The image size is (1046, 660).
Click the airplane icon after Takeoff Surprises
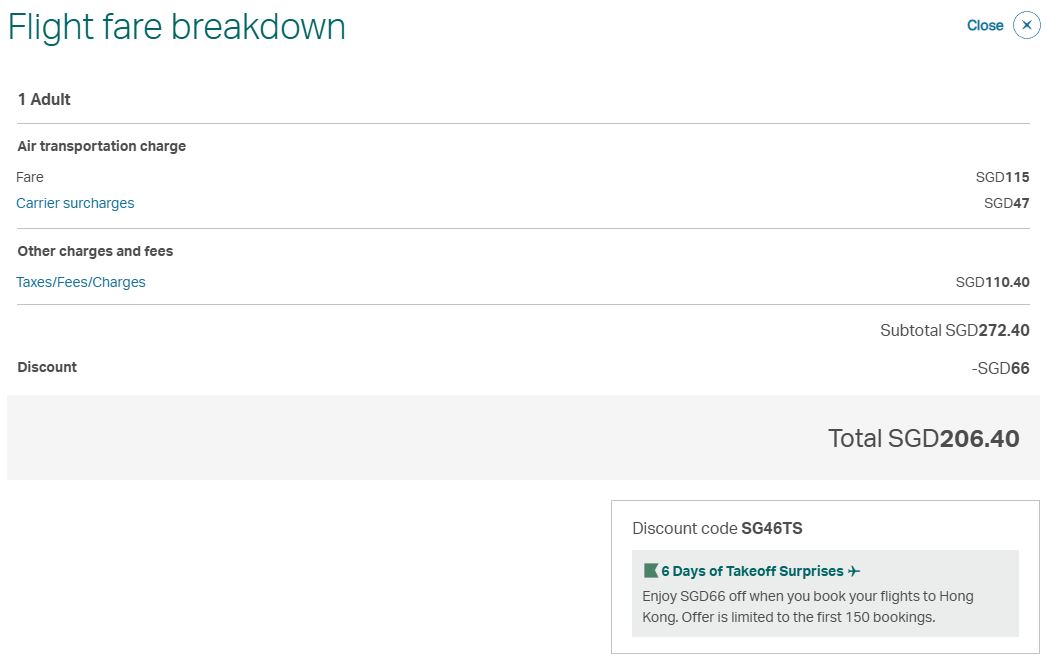pyautogui.click(x=853, y=571)
